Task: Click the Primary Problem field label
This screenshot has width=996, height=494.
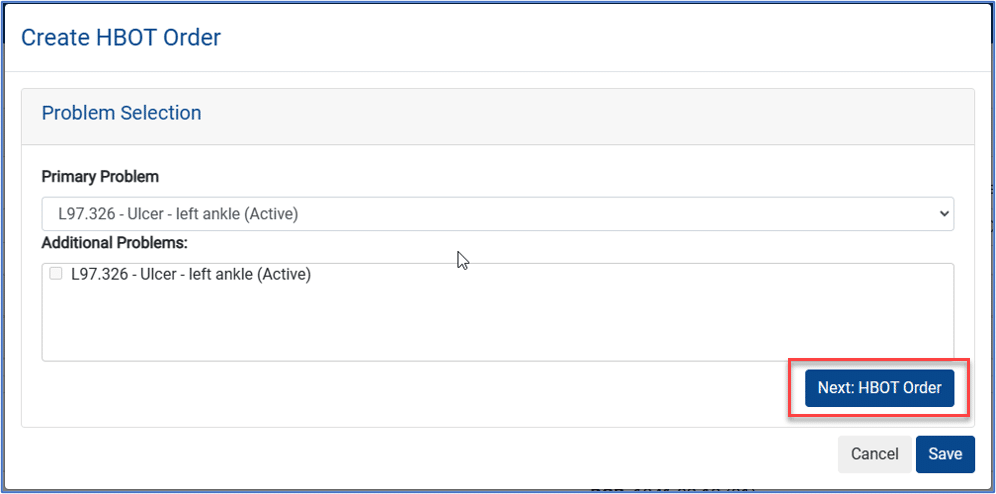Action: [x=100, y=177]
